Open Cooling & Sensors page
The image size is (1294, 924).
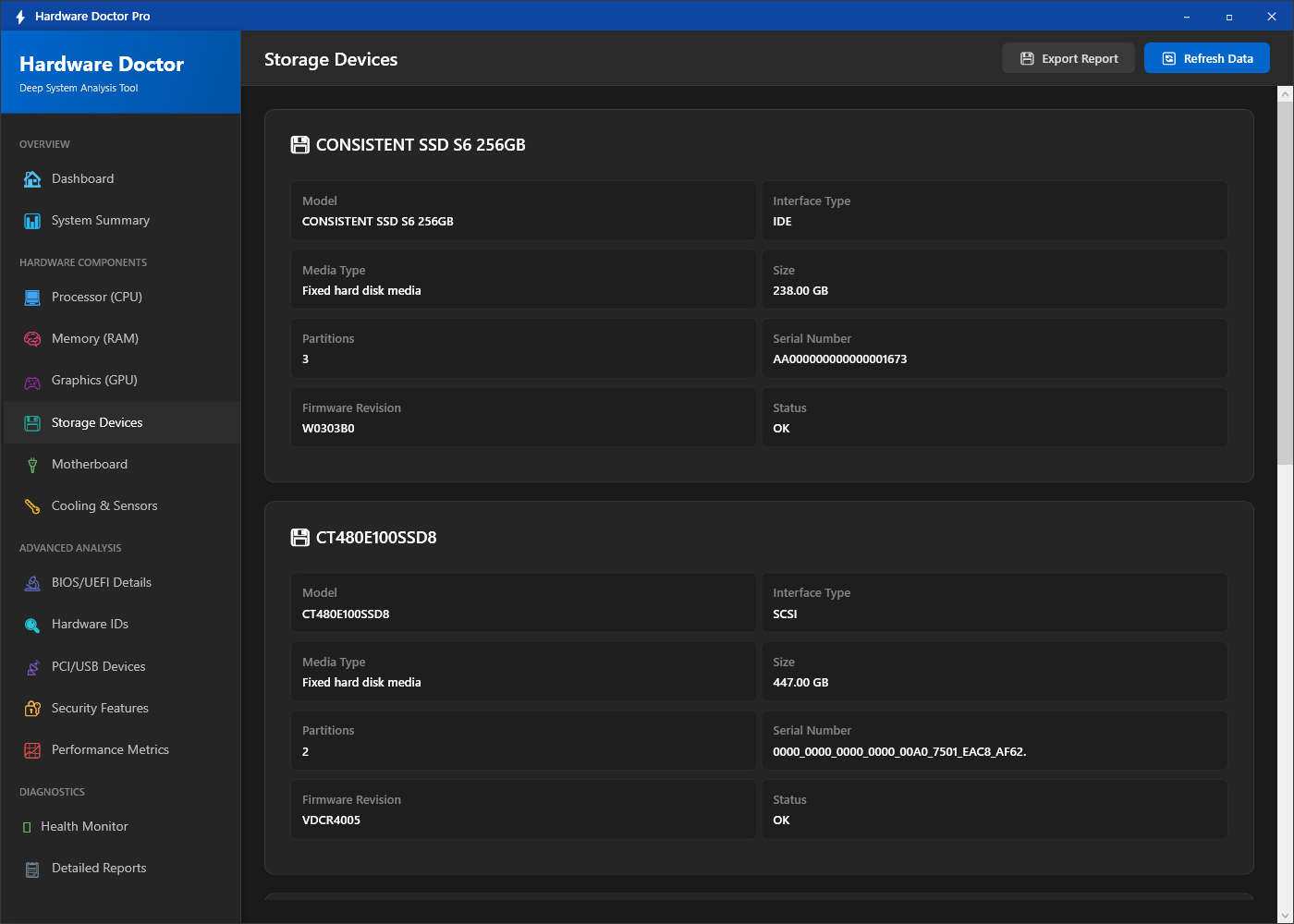(121, 506)
